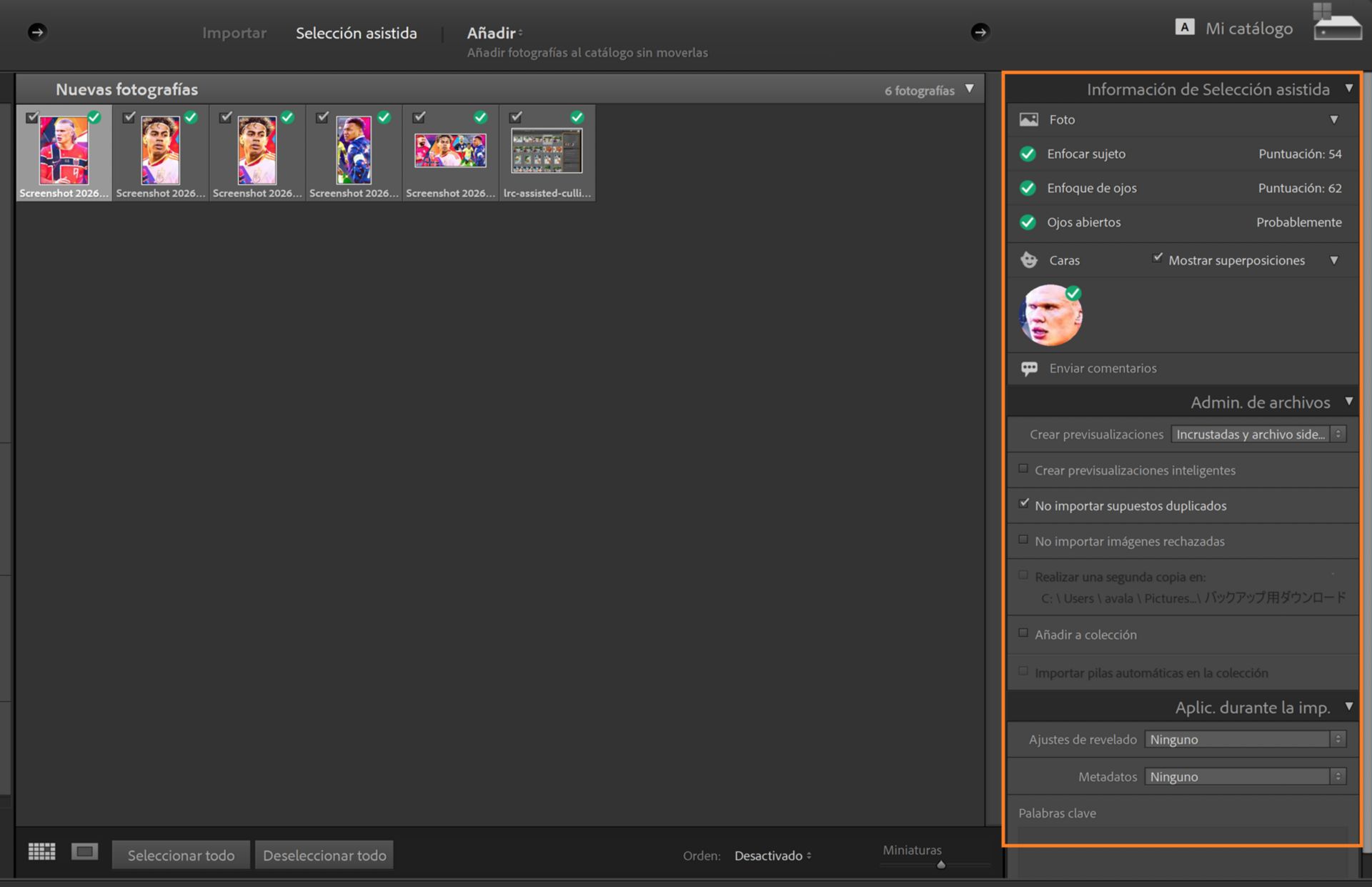Switch to the Importar tab
1372x887 pixels.
coord(234,33)
